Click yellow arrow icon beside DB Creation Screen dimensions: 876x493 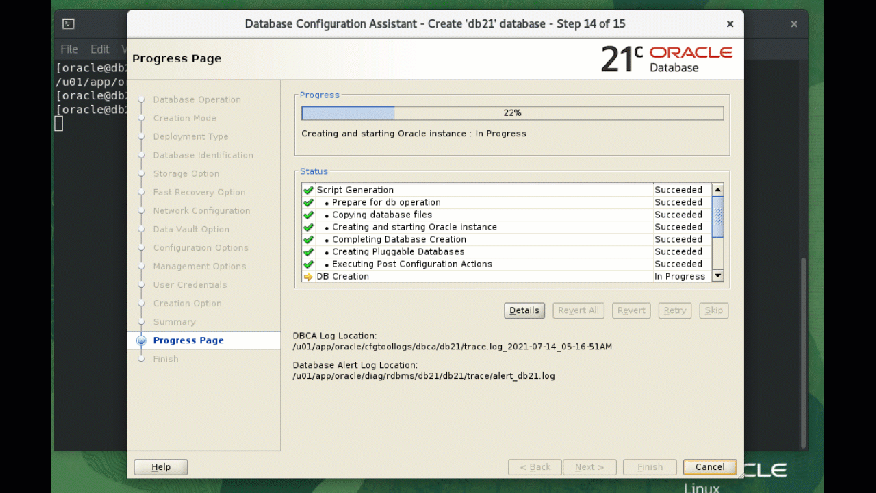tap(308, 277)
